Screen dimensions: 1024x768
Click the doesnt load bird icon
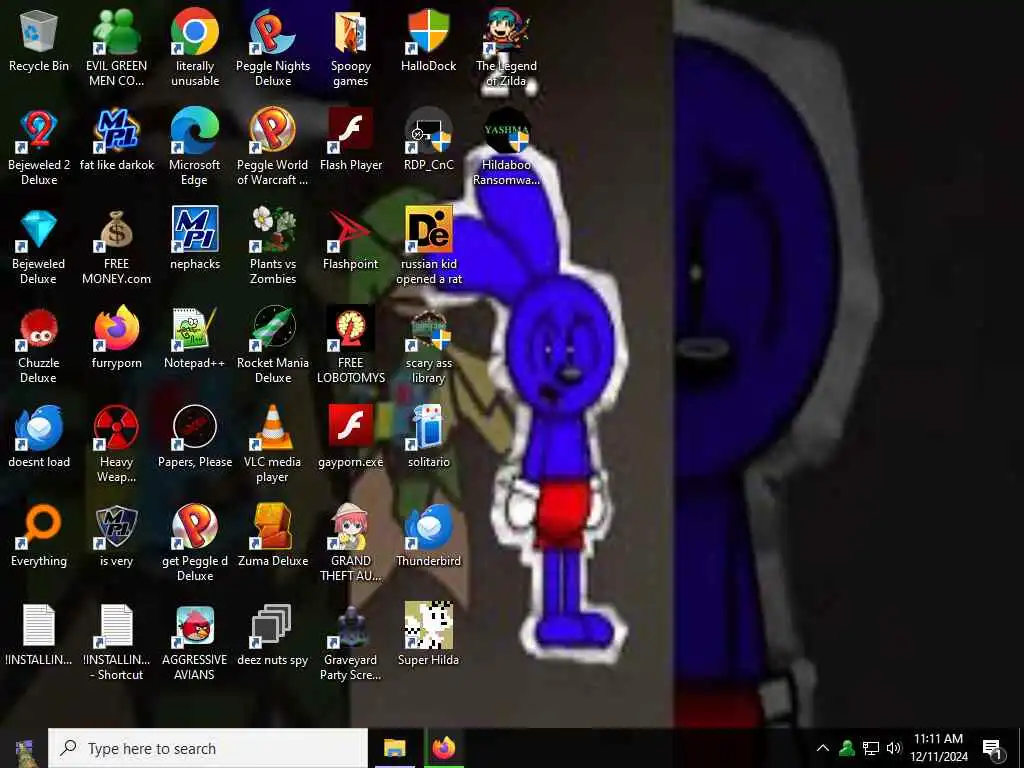tap(39, 428)
